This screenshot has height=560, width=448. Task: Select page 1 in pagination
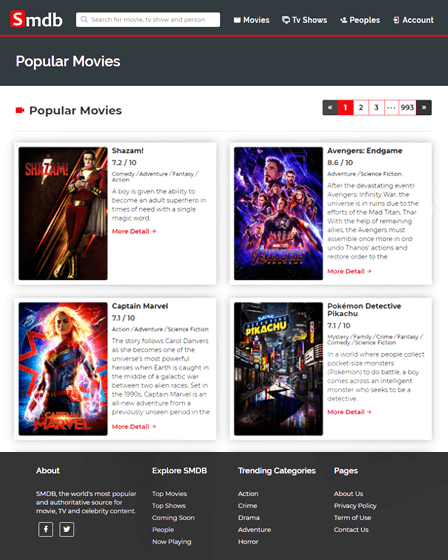345,108
